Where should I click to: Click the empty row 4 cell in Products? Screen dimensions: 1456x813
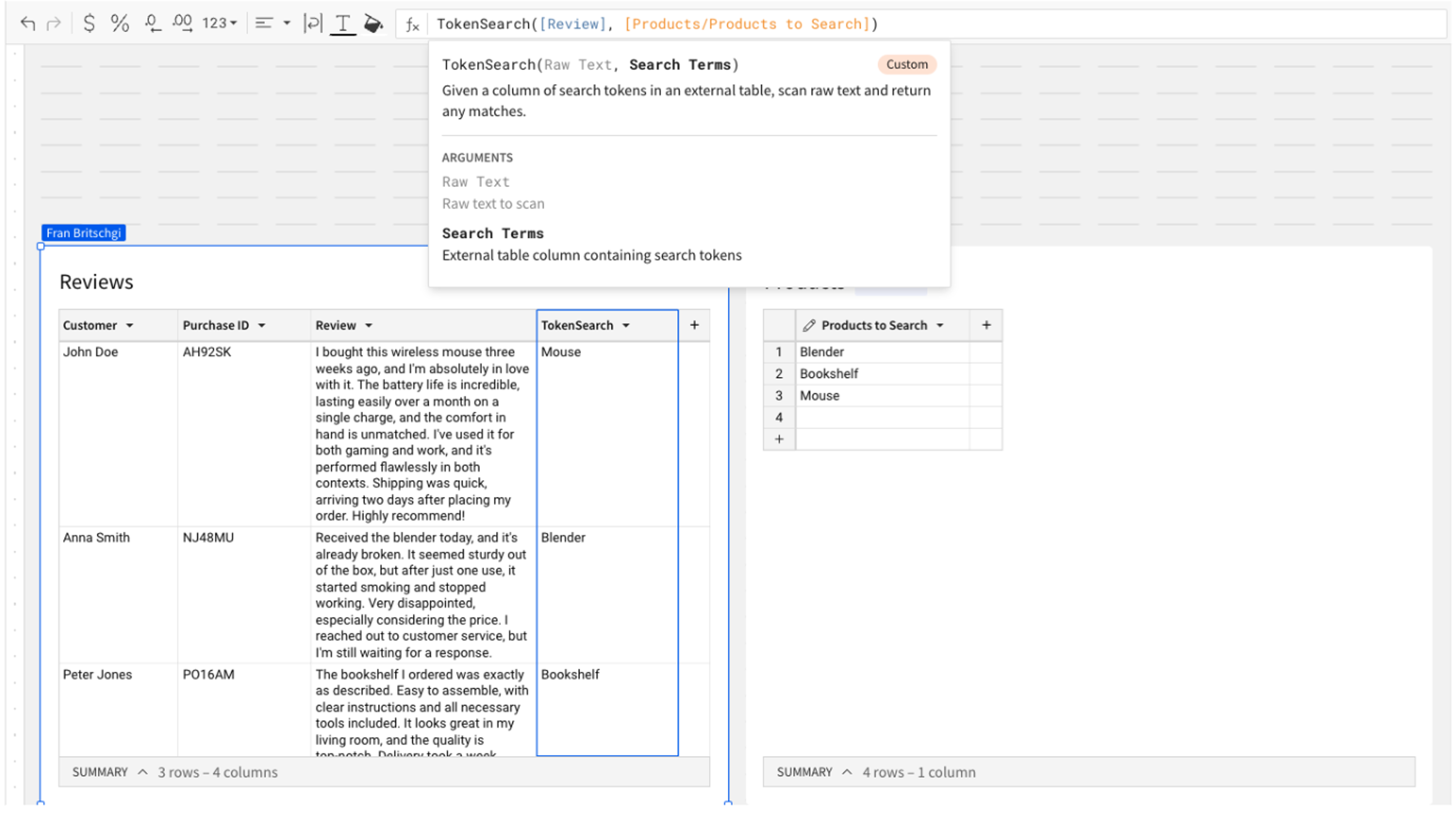tap(882, 418)
